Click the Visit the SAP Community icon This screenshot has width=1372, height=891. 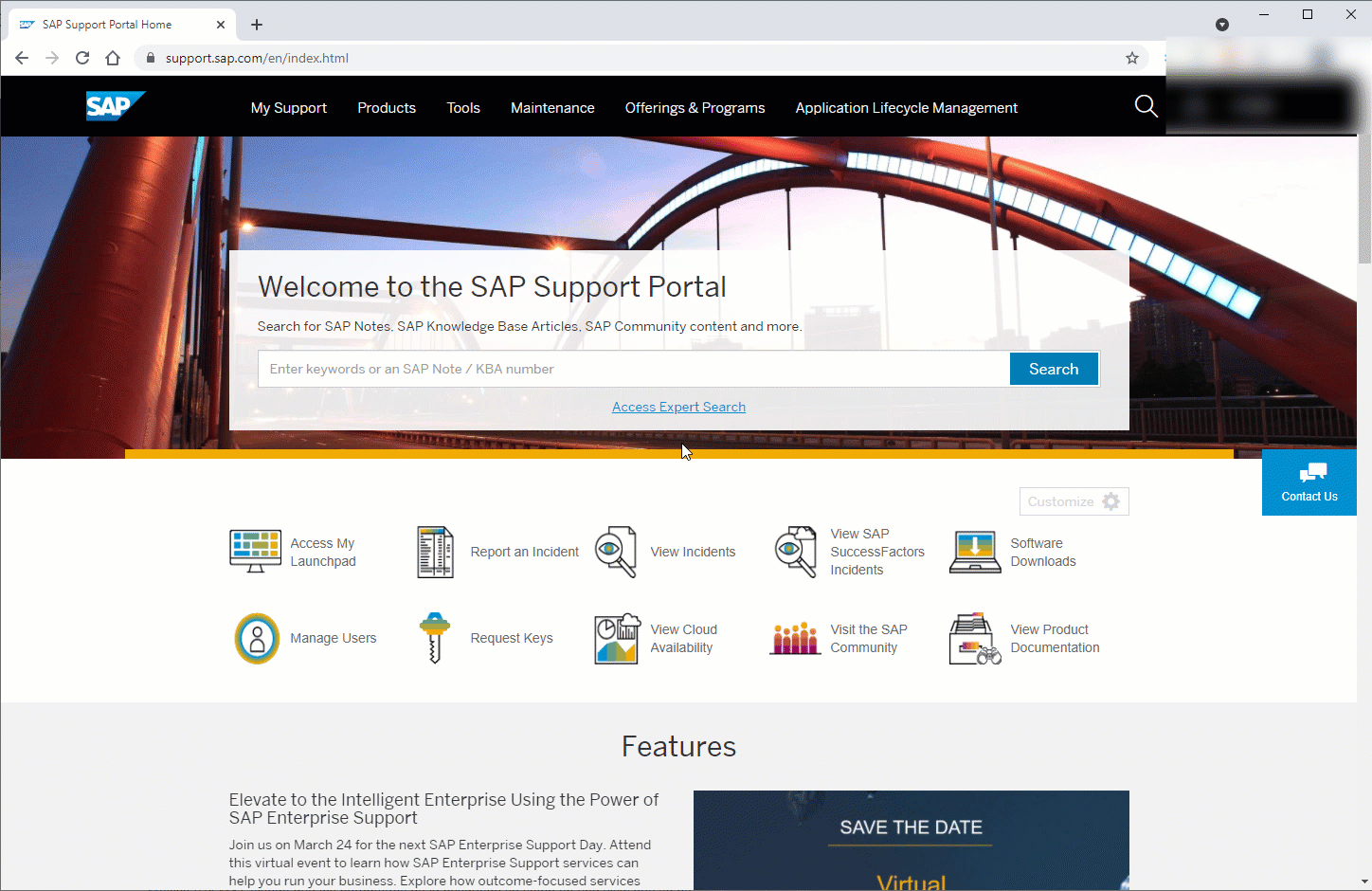(795, 639)
